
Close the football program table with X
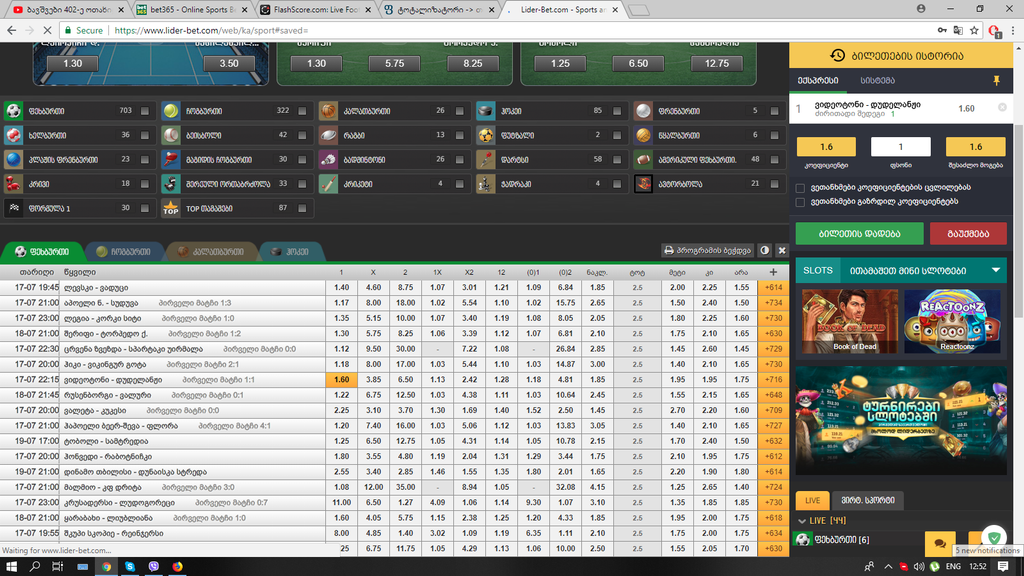(782, 250)
